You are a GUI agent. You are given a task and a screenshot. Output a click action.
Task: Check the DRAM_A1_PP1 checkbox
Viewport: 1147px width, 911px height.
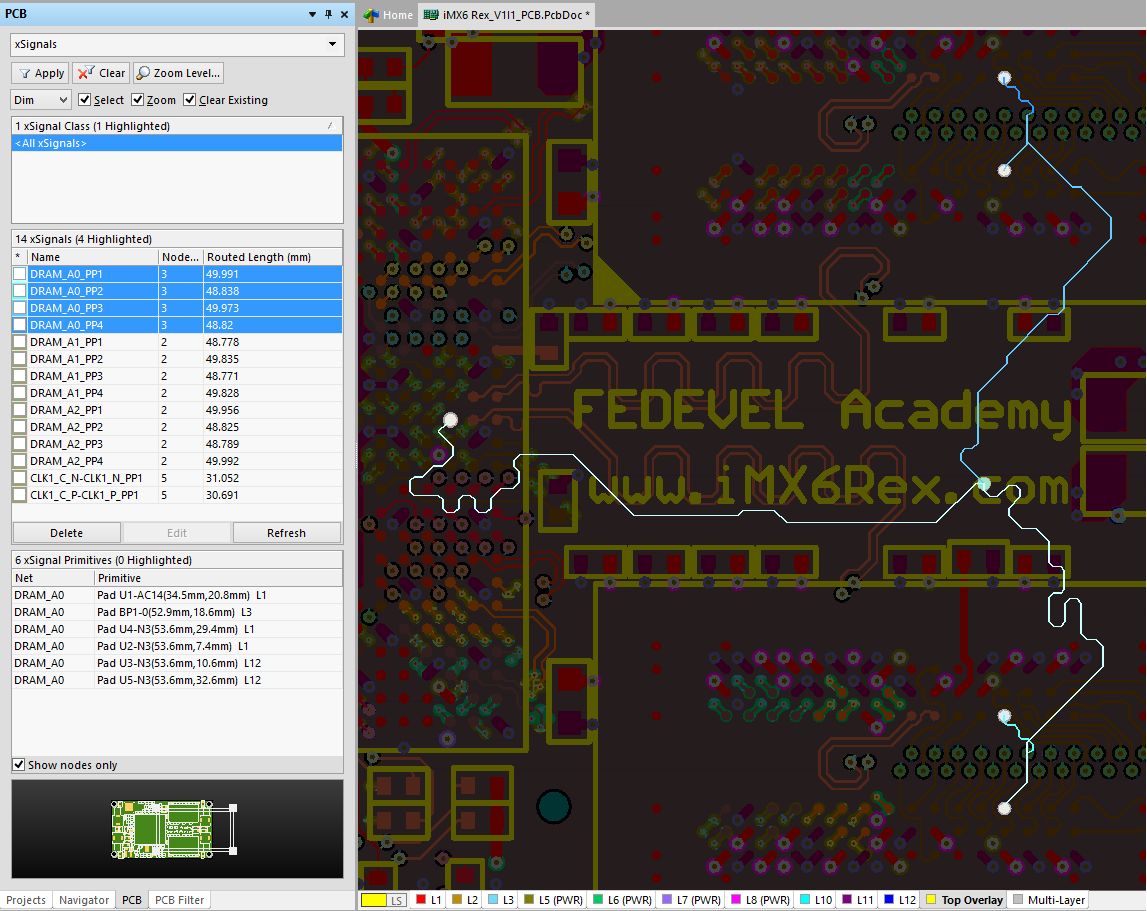click(20, 342)
